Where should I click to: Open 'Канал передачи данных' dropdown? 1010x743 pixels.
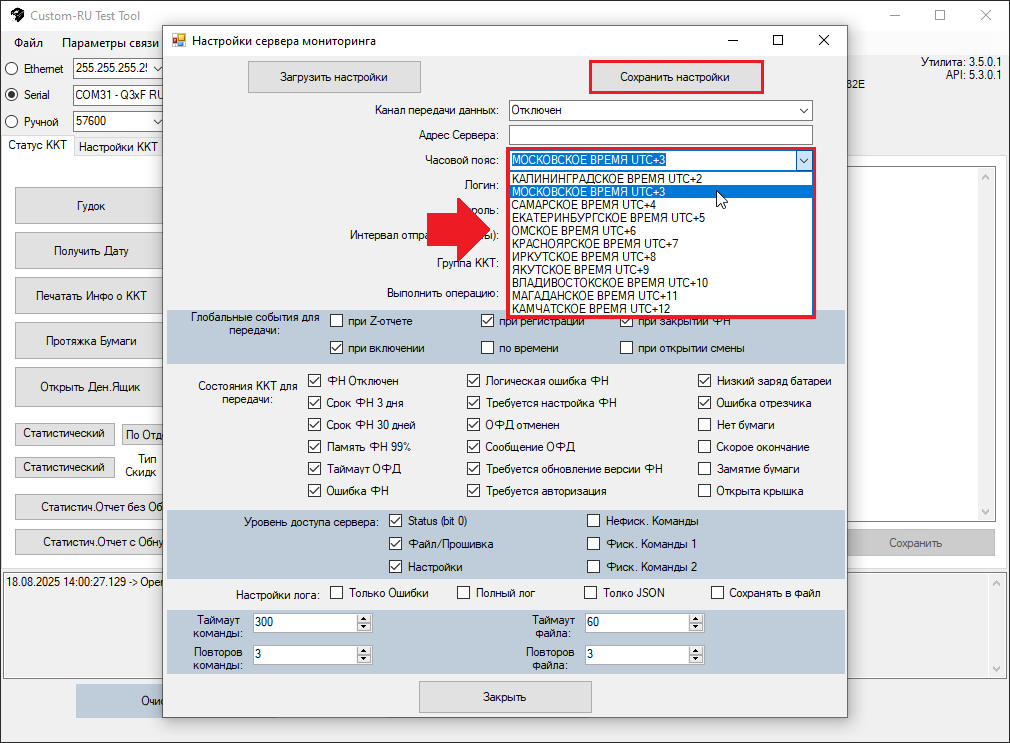tap(803, 110)
